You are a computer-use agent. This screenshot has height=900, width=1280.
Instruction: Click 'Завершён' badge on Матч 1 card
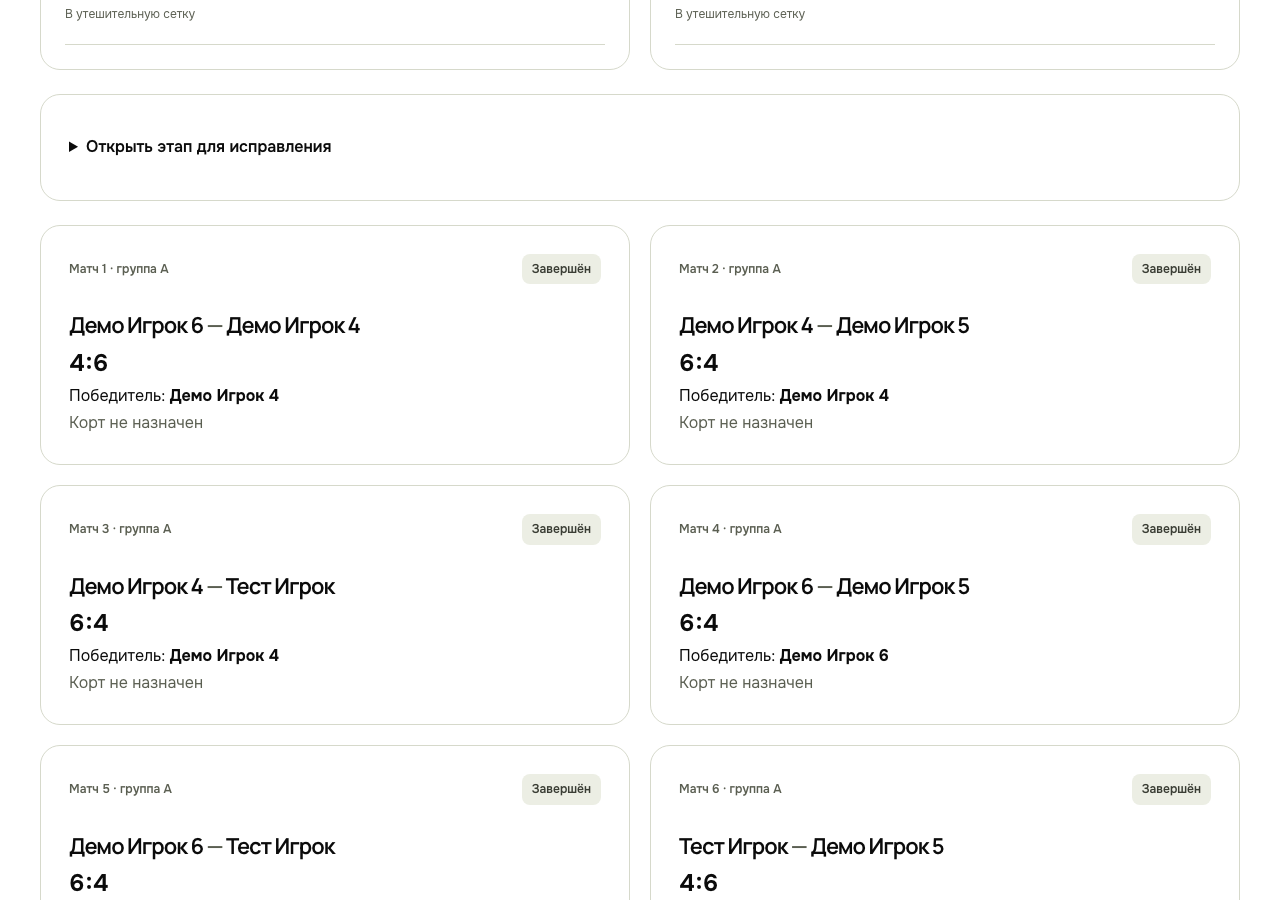point(561,269)
